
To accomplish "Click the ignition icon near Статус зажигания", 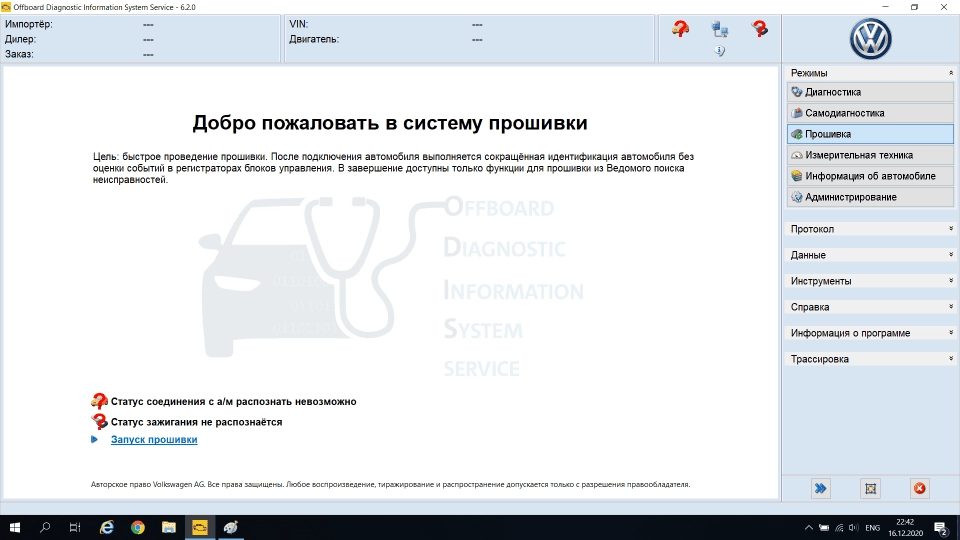I will point(99,421).
